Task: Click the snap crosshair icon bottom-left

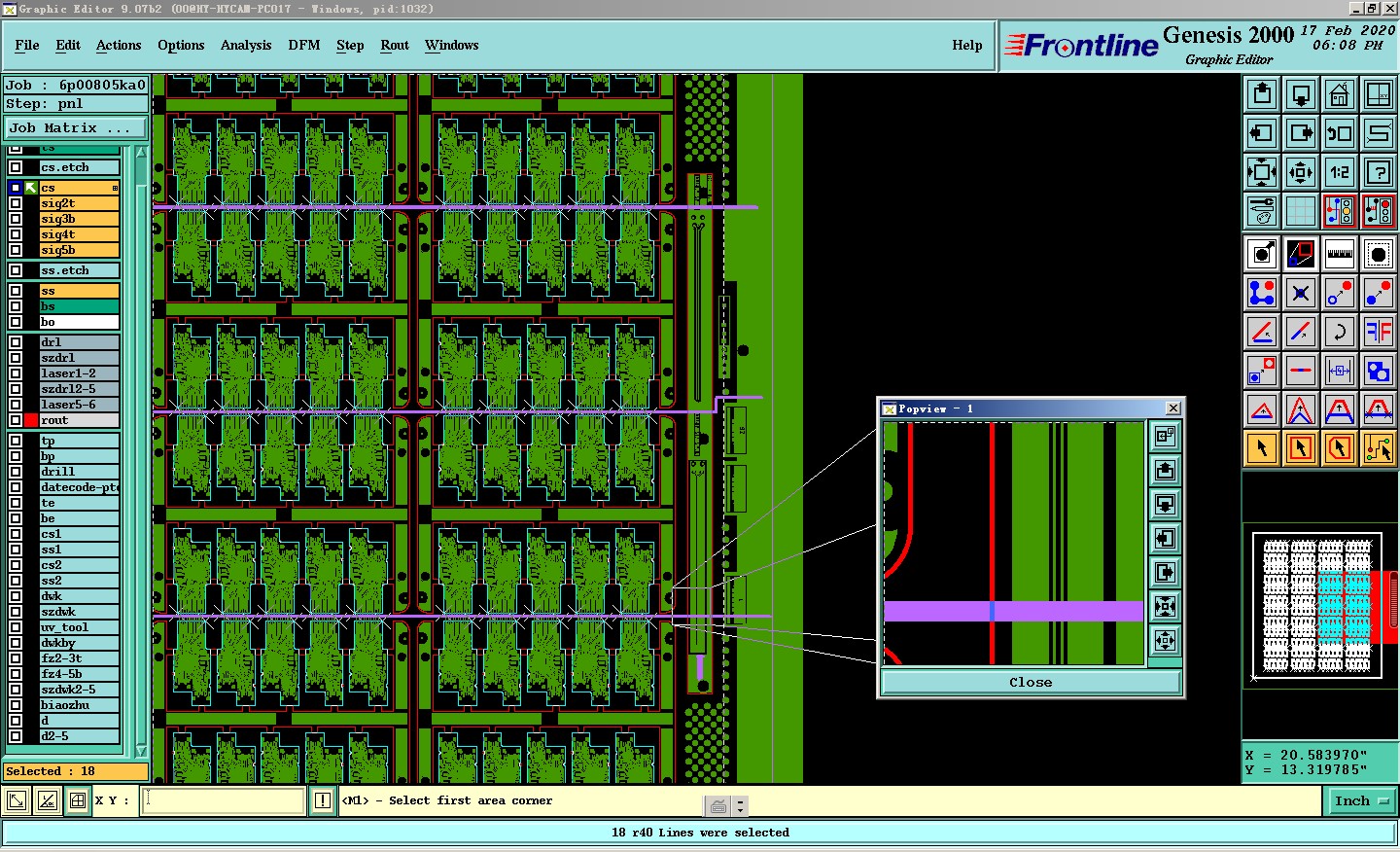Action: pos(78,801)
